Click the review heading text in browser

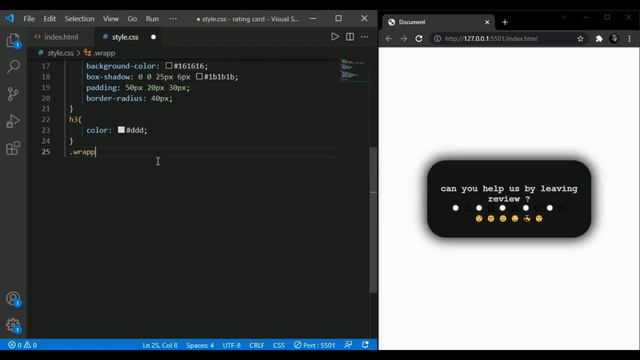coord(509,193)
